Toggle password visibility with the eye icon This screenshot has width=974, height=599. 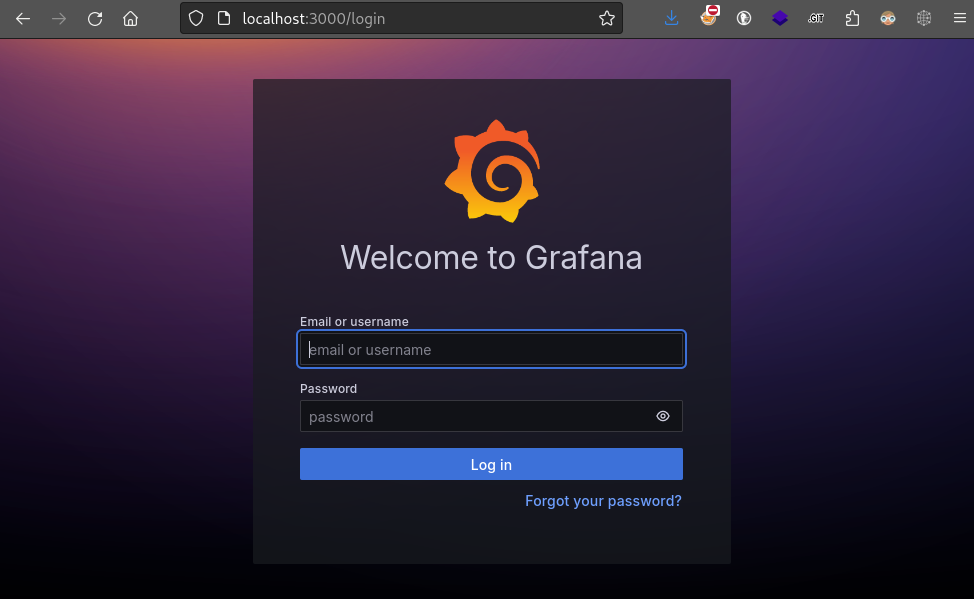pyautogui.click(x=663, y=416)
